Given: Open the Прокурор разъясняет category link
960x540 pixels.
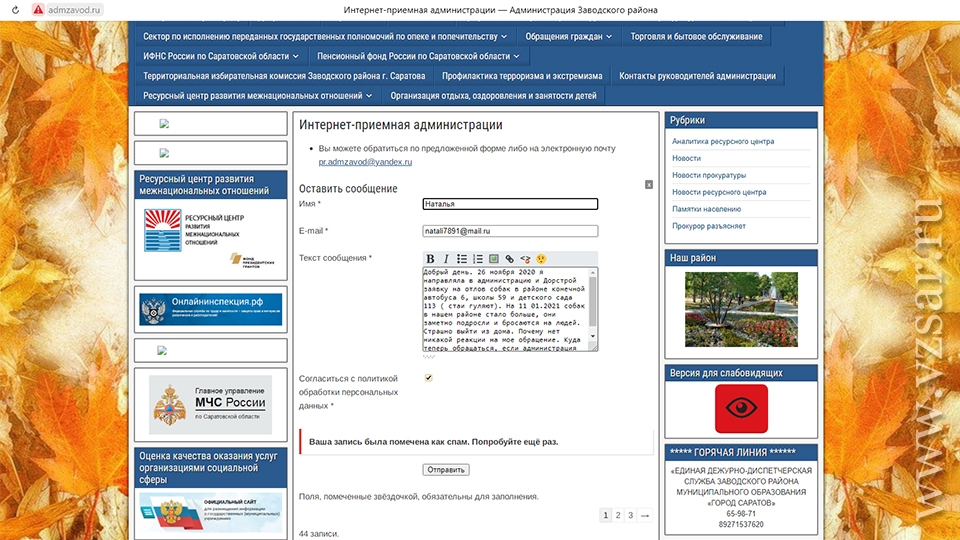Looking at the screenshot, I should 709,226.
